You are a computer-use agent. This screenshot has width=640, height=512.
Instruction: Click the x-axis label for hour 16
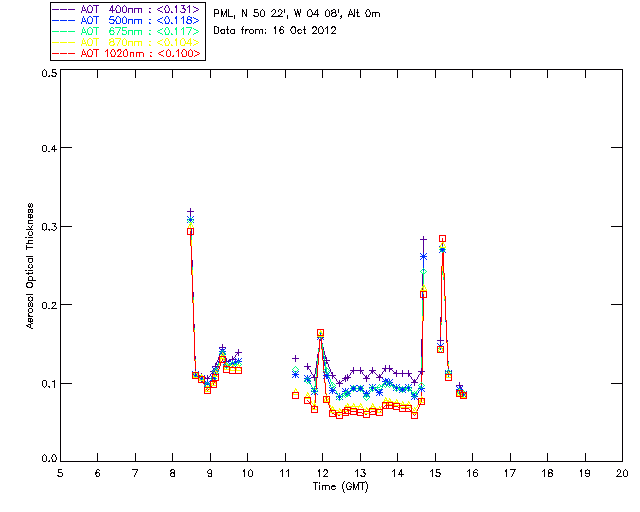472,473
